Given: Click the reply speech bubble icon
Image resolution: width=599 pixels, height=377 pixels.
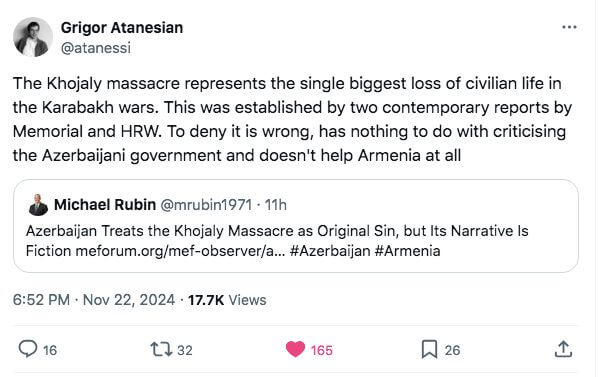Looking at the screenshot, I should click(28, 349).
